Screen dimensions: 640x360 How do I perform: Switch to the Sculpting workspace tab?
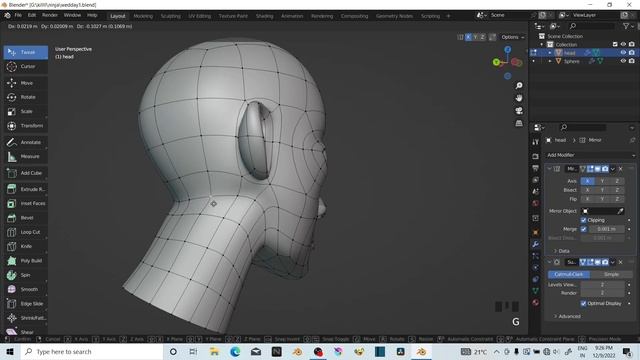[x=171, y=16]
